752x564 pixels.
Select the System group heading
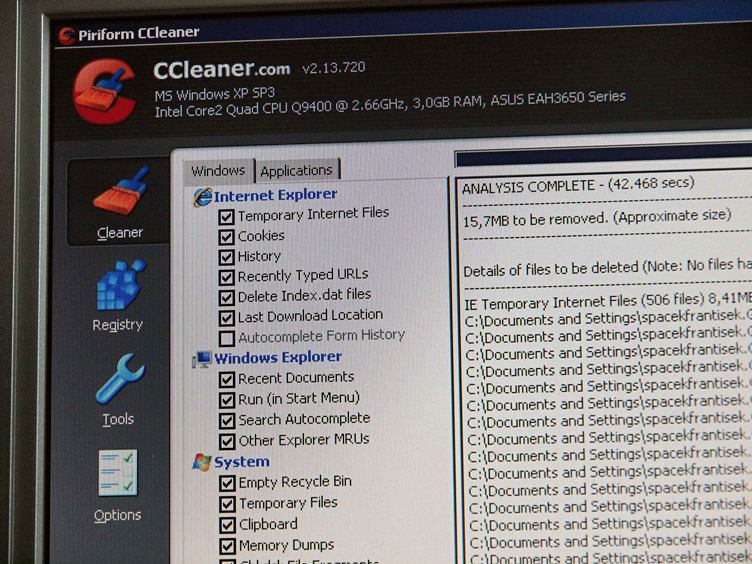click(242, 462)
